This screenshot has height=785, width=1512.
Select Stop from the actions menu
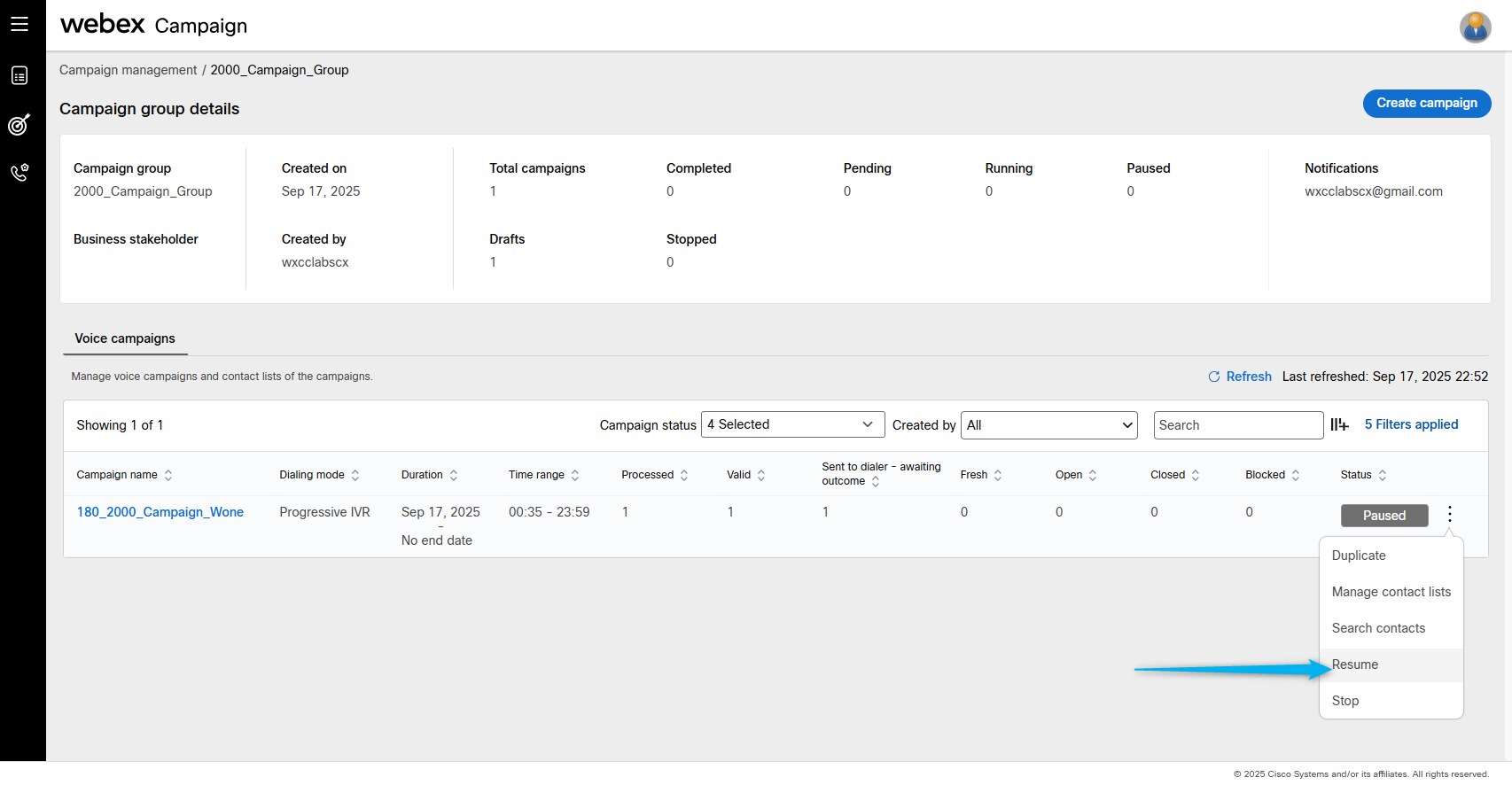click(x=1345, y=701)
